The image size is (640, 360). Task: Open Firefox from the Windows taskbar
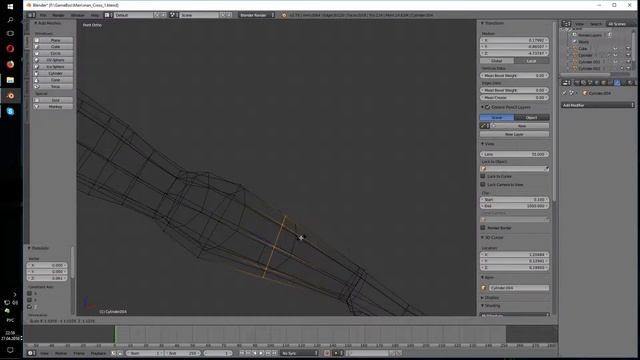click(10, 64)
